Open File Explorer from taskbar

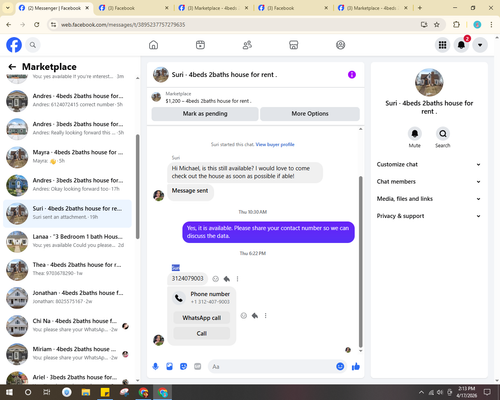coord(86,392)
